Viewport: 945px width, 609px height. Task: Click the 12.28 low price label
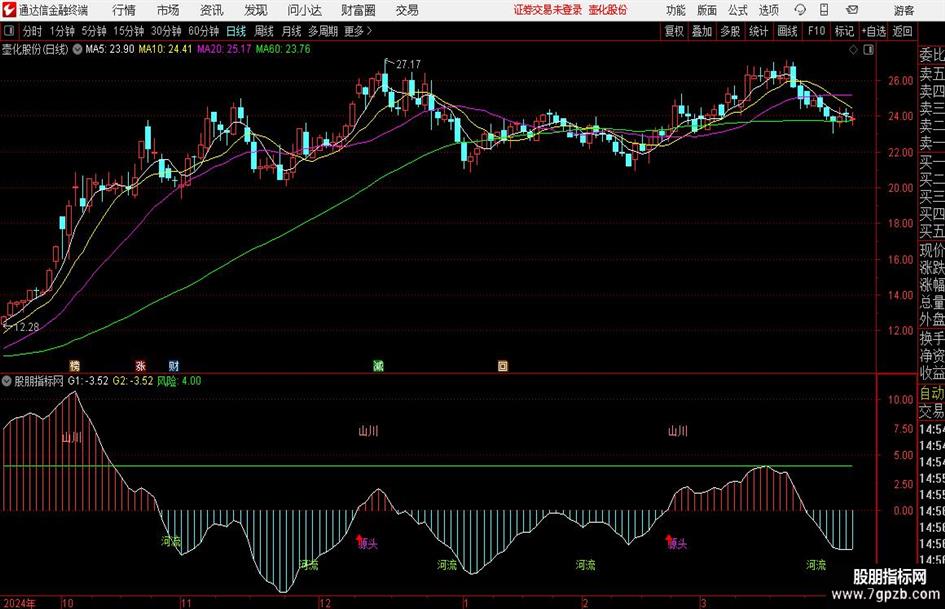27,327
